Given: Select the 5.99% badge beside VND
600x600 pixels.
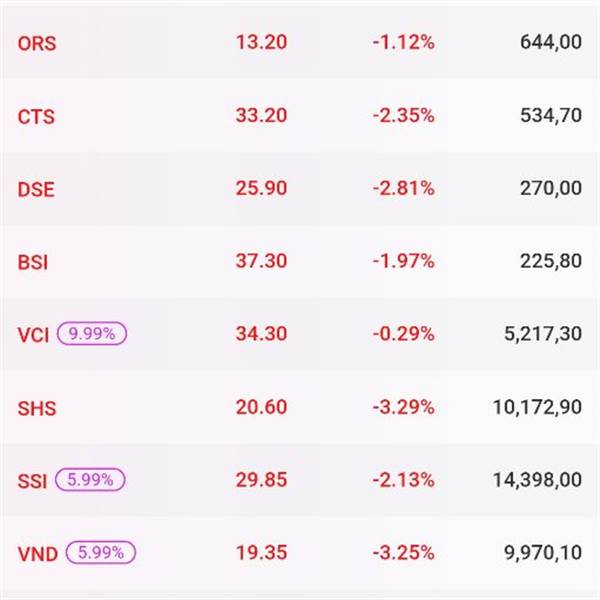Looking at the screenshot, I should (x=101, y=552).
